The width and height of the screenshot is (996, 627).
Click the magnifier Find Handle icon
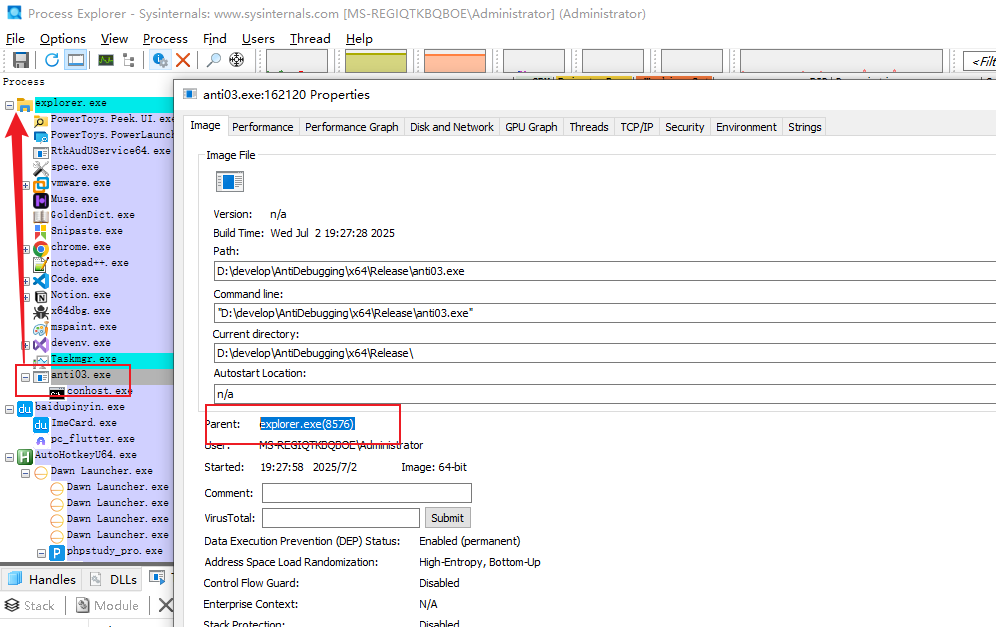pyautogui.click(x=214, y=61)
